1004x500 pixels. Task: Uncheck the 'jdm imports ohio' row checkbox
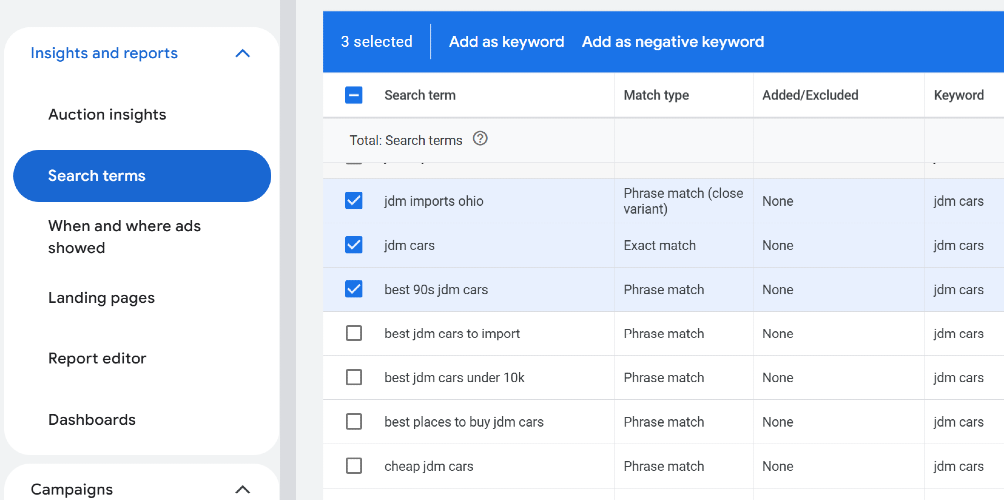coord(353,201)
